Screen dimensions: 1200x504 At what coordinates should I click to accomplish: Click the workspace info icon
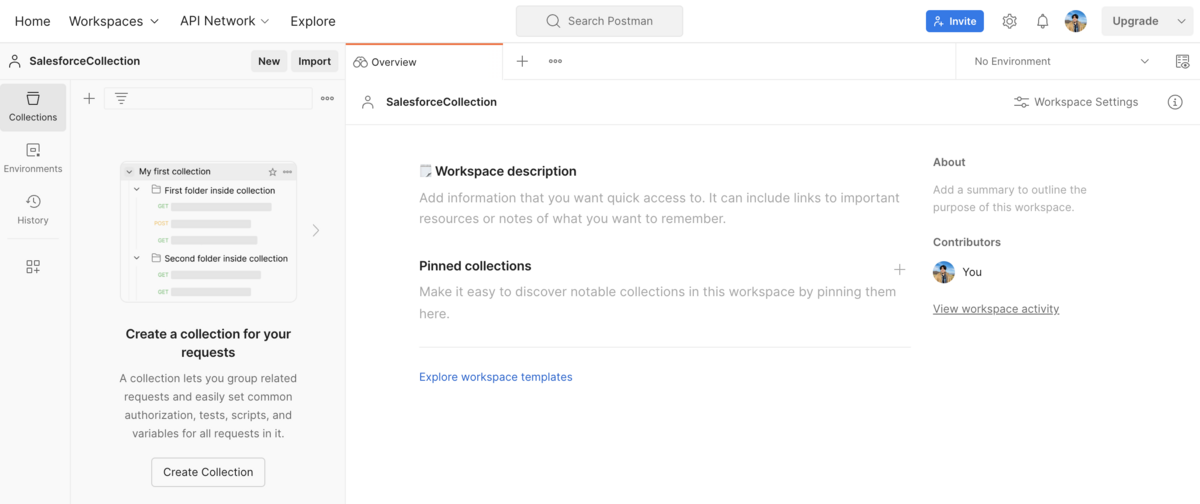tap(1175, 102)
